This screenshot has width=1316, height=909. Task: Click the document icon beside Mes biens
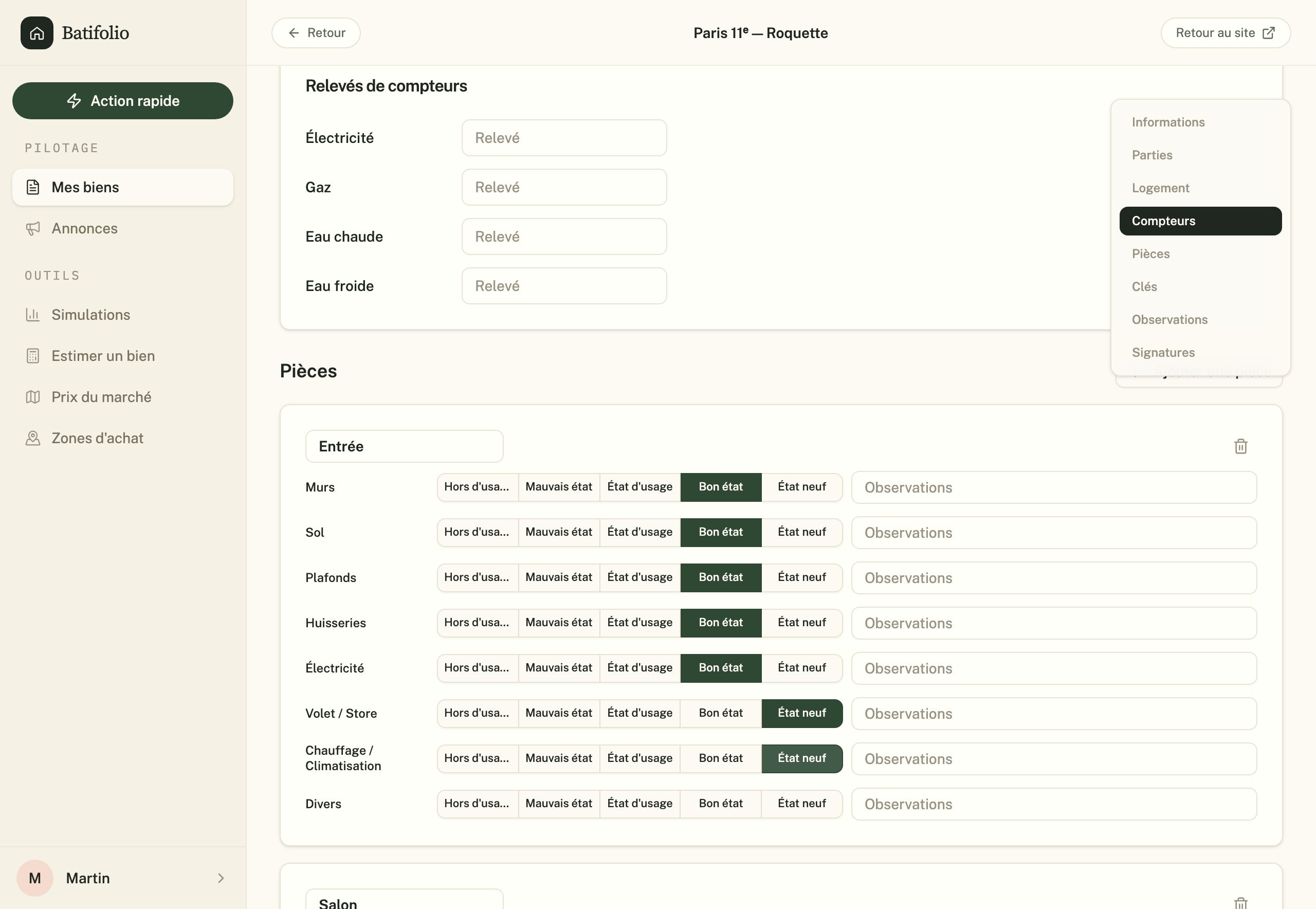[33, 187]
